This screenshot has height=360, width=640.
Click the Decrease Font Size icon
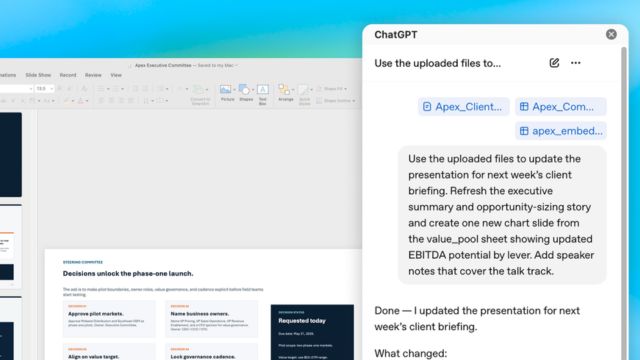pos(69,89)
